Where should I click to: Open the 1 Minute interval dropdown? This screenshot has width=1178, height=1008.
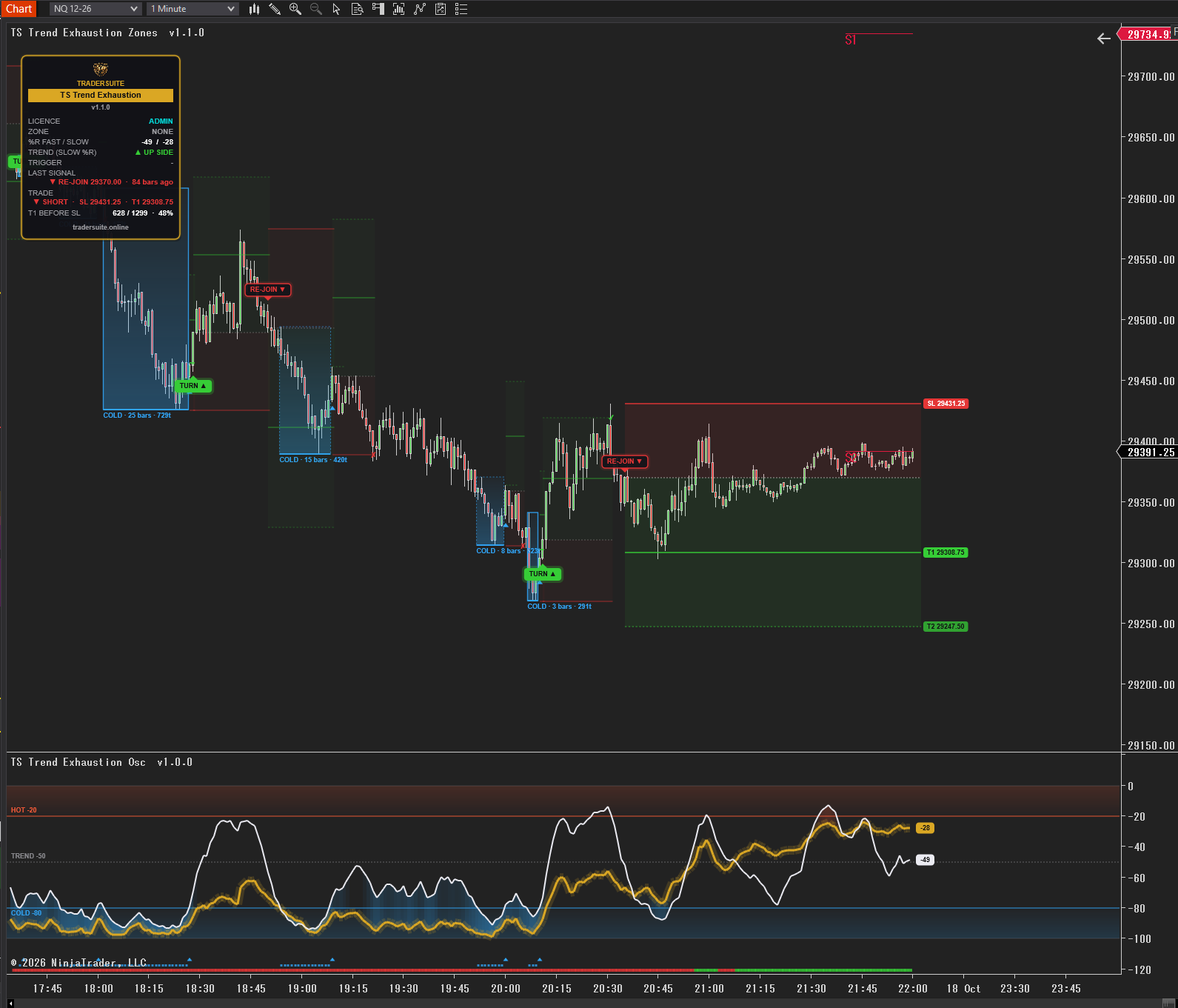tap(192, 9)
